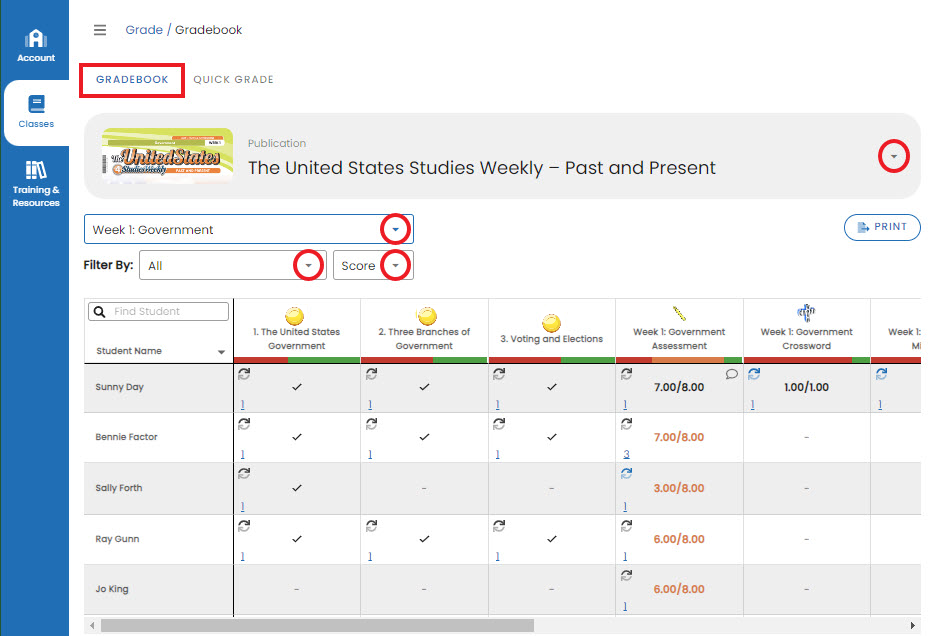This screenshot has height=636, width=933.
Task: Click the scroll left arrow below the table
Action: [92, 625]
